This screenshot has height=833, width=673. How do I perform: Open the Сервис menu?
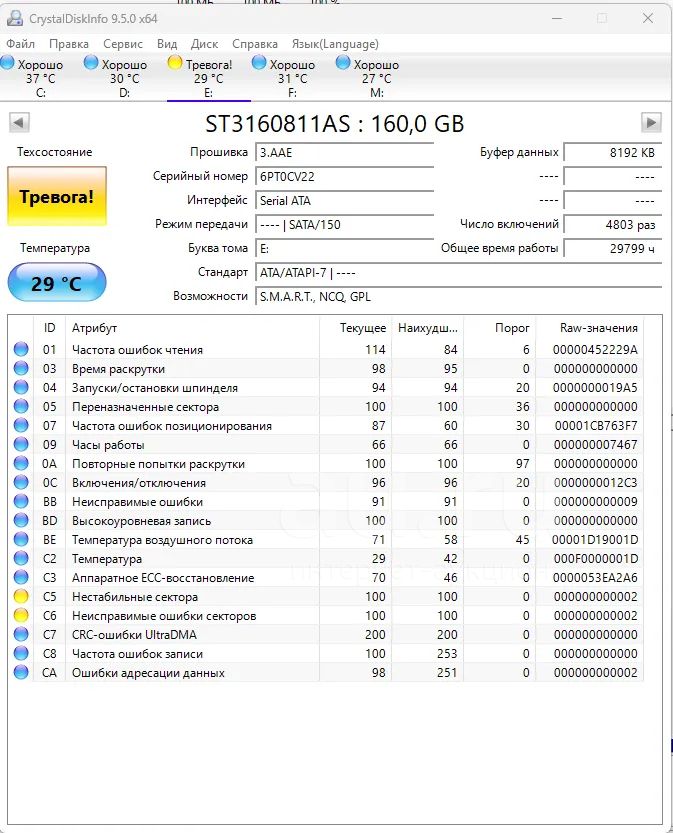[123, 44]
